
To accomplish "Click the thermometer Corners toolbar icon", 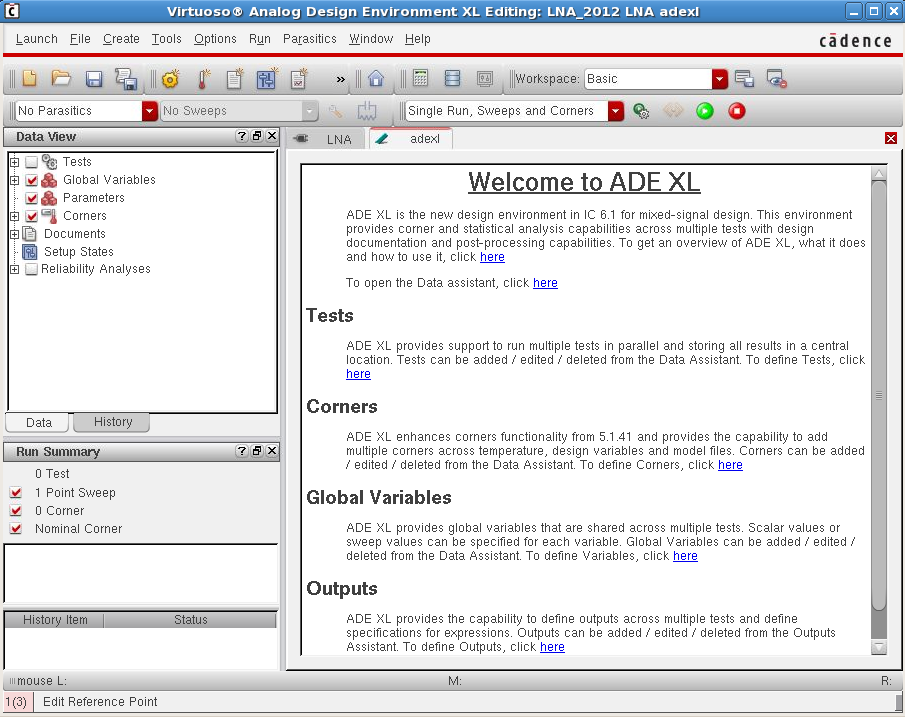I will 203,79.
